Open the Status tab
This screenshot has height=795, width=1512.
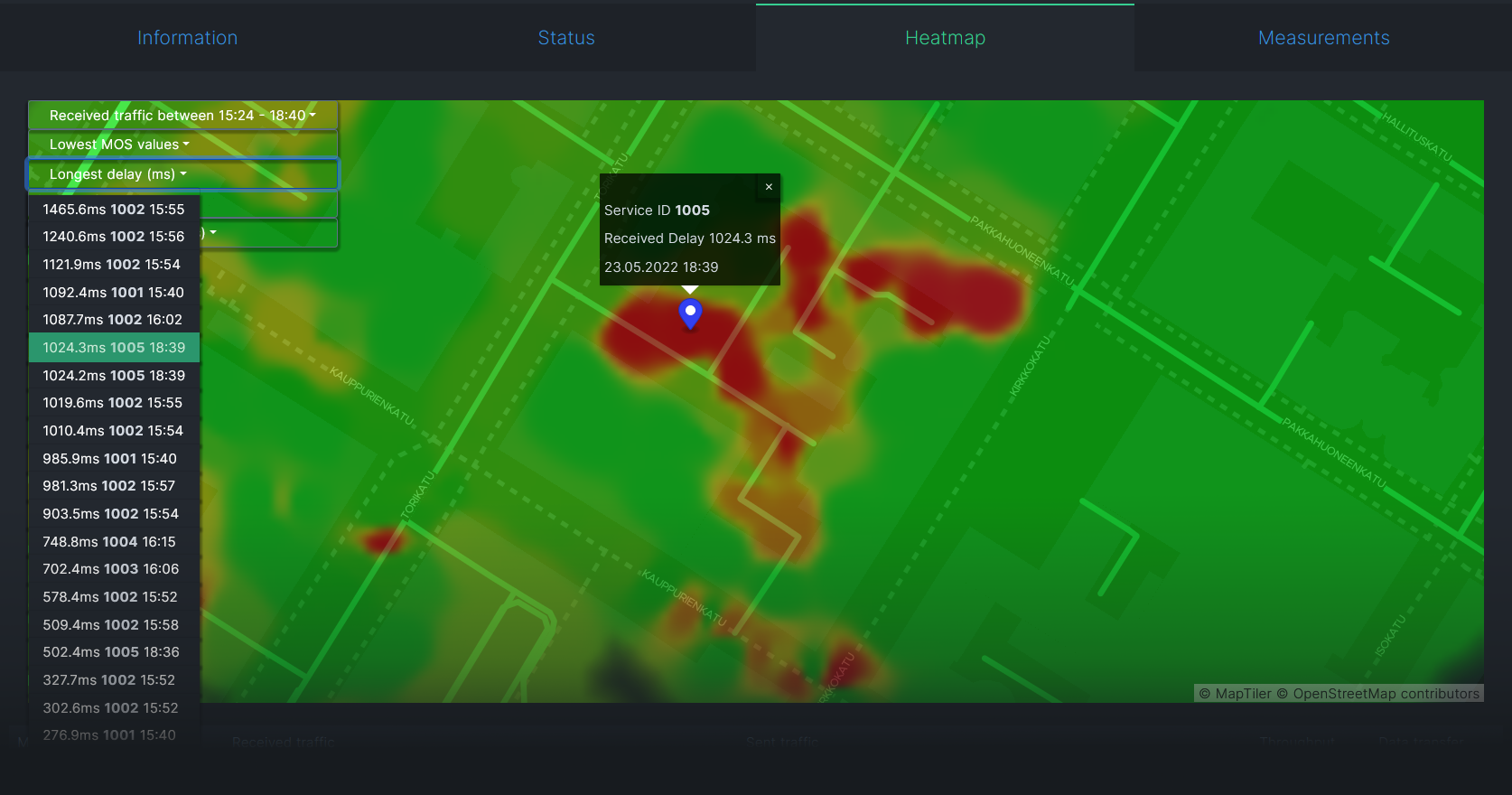coord(566,38)
